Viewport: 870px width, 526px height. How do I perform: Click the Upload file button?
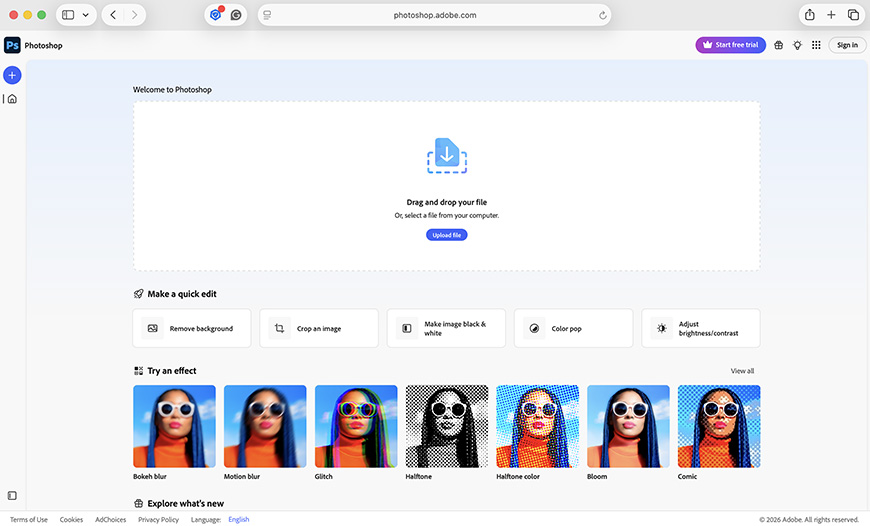click(447, 235)
